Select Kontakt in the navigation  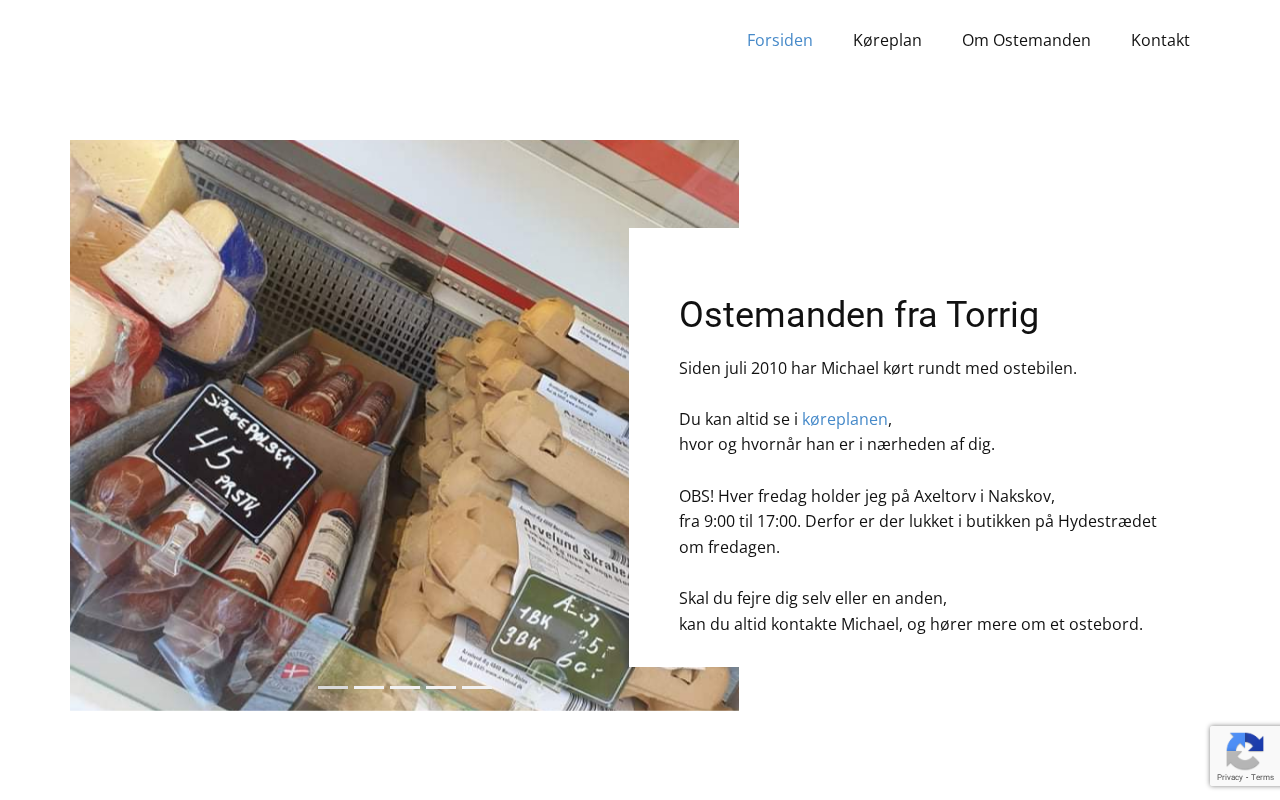[1160, 40]
